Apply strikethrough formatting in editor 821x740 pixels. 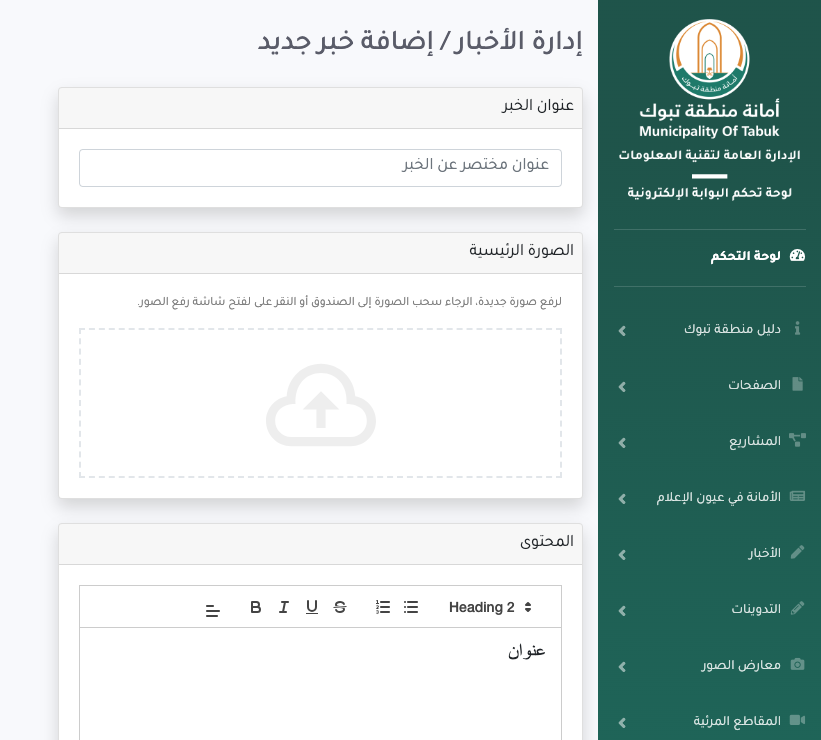340,607
